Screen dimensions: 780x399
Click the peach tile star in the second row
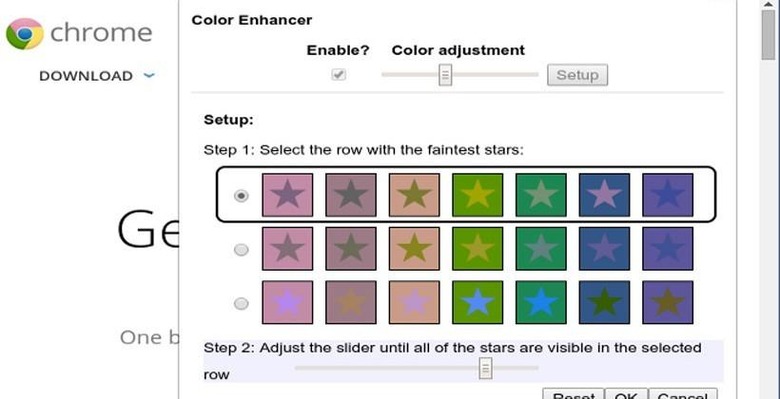point(414,249)
